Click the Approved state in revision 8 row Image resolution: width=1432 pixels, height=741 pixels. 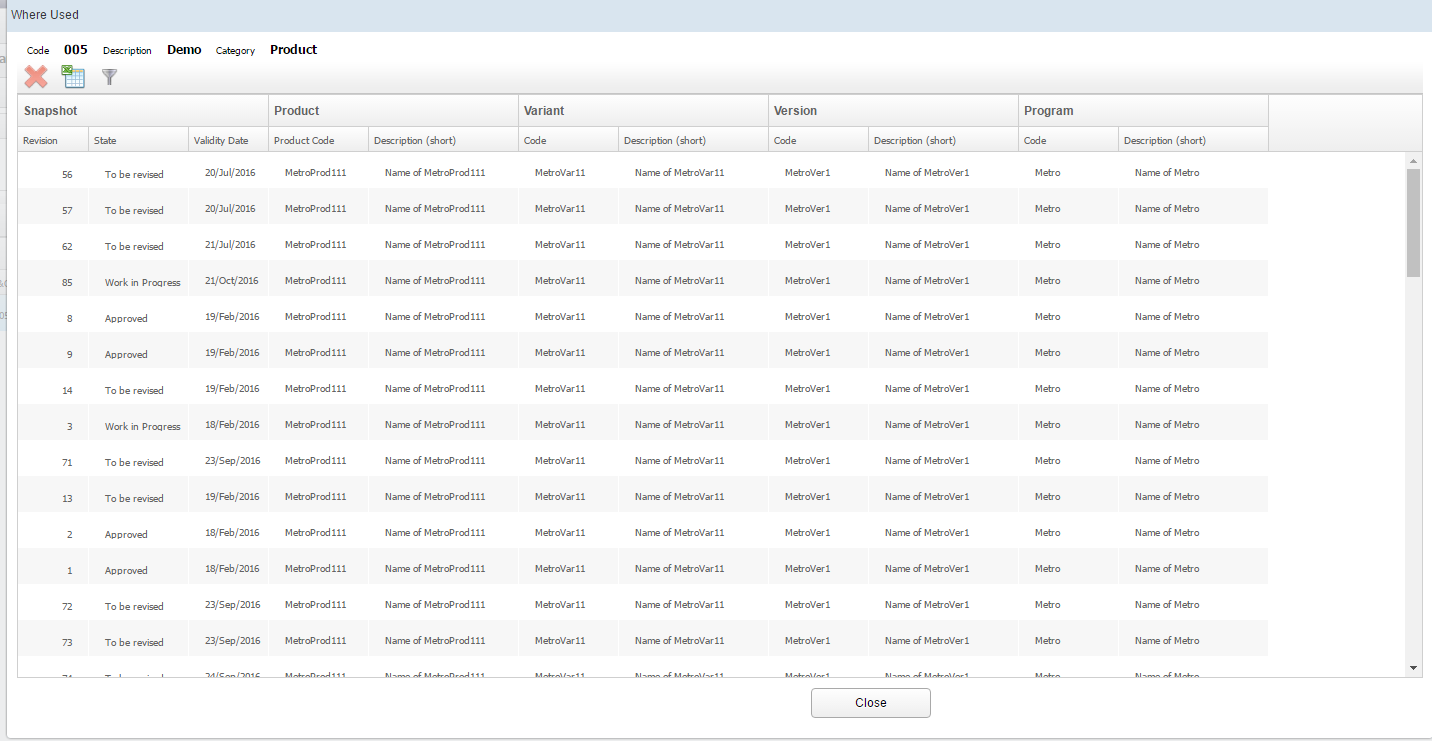click(x=126, y=319)
